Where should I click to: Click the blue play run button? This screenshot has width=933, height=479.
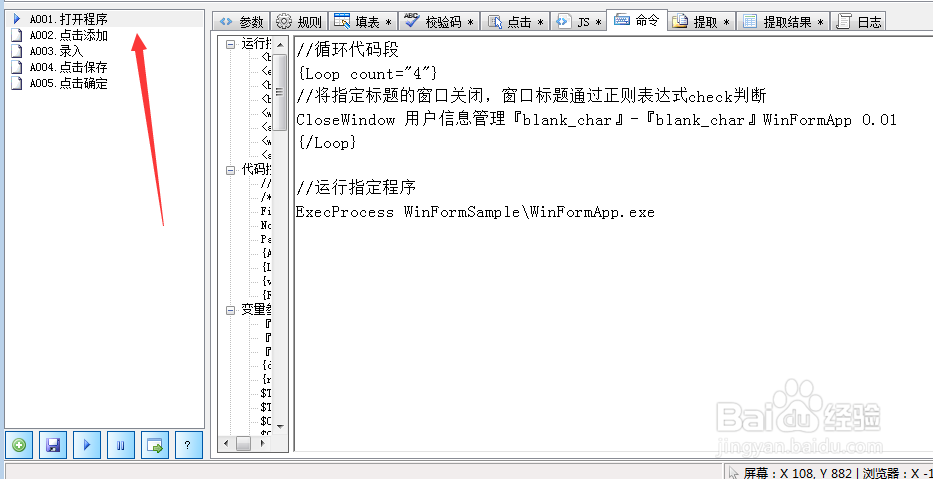(x=87, y=445)
